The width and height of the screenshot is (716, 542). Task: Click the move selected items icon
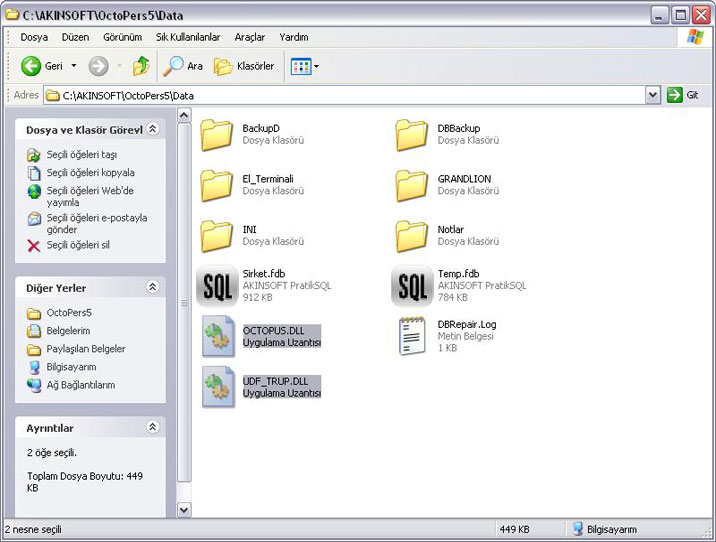click(x=34, y=155)
